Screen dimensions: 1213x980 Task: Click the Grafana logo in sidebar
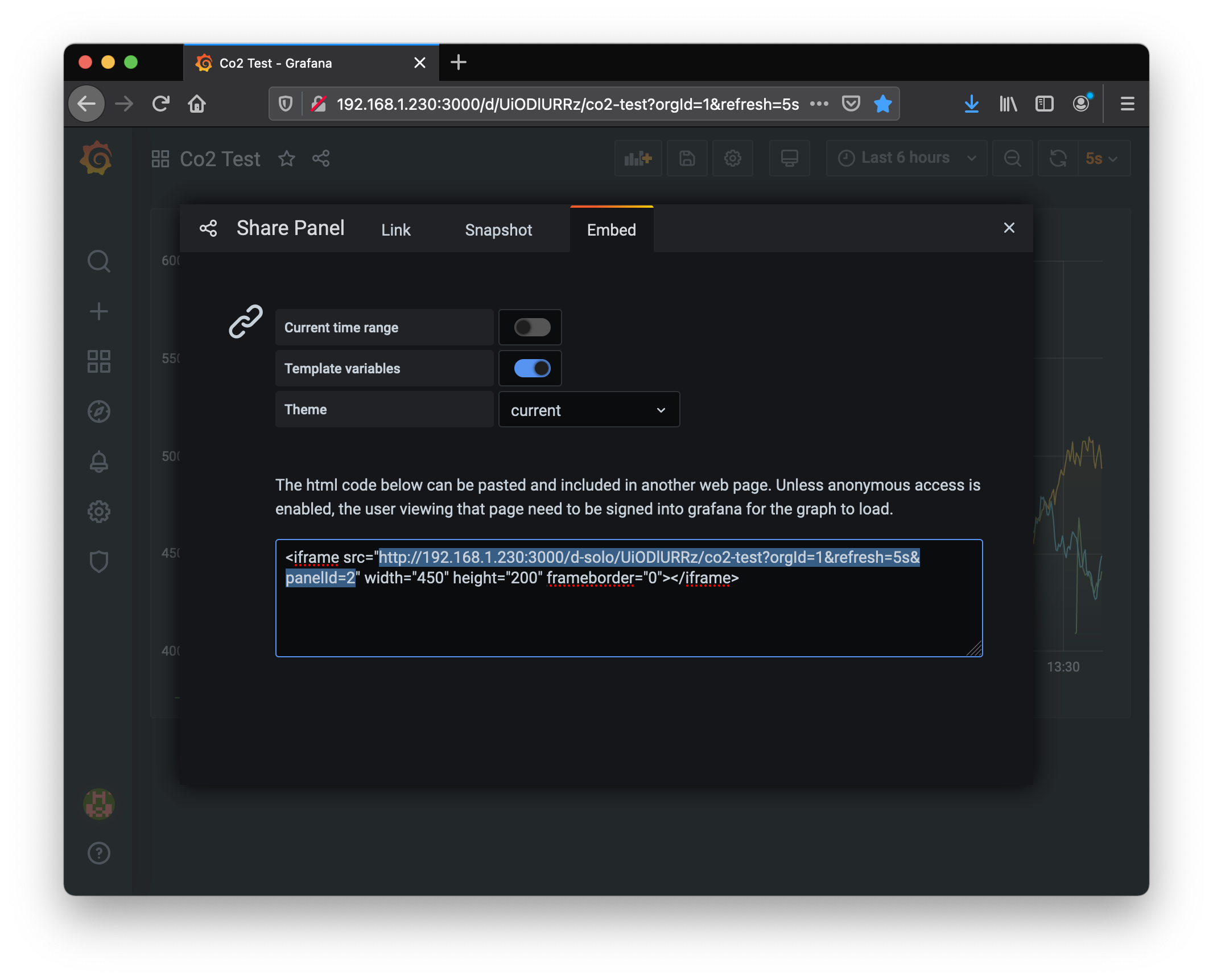97,158
